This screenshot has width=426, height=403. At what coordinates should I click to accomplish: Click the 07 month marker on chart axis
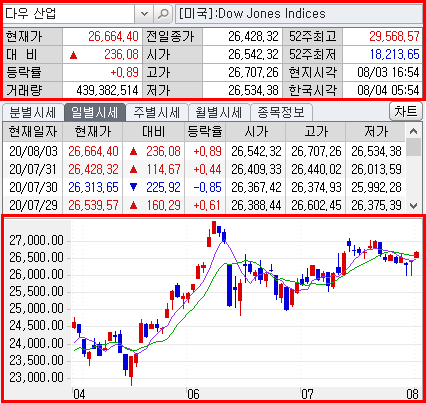pyautogui.click(x=307, y=394)
